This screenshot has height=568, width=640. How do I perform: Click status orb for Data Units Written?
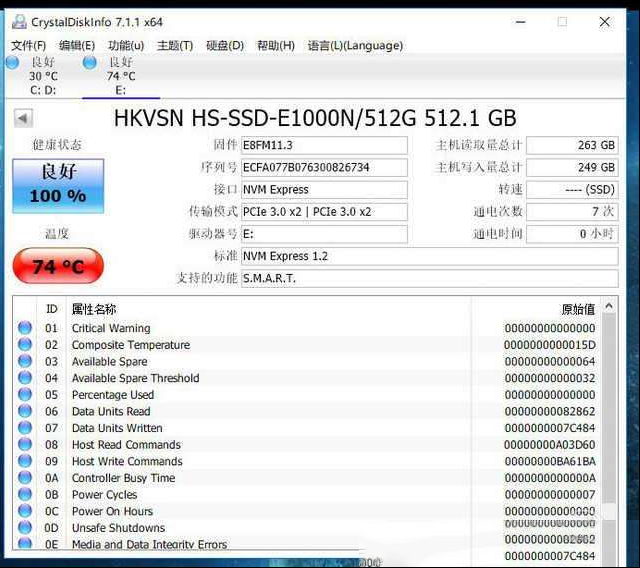(25, 428)
